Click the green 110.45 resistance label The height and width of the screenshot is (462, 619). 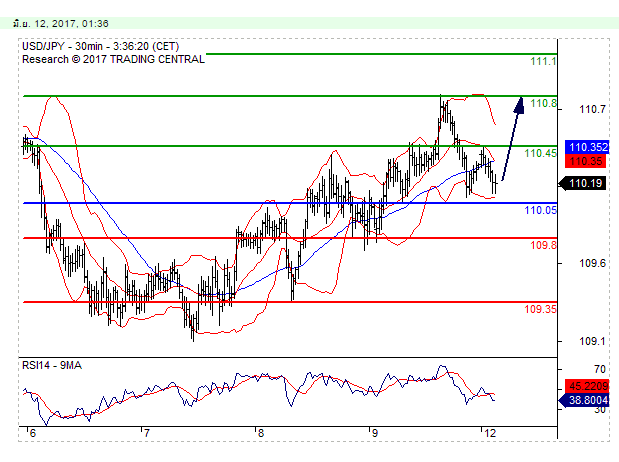[x=540, y=153]
